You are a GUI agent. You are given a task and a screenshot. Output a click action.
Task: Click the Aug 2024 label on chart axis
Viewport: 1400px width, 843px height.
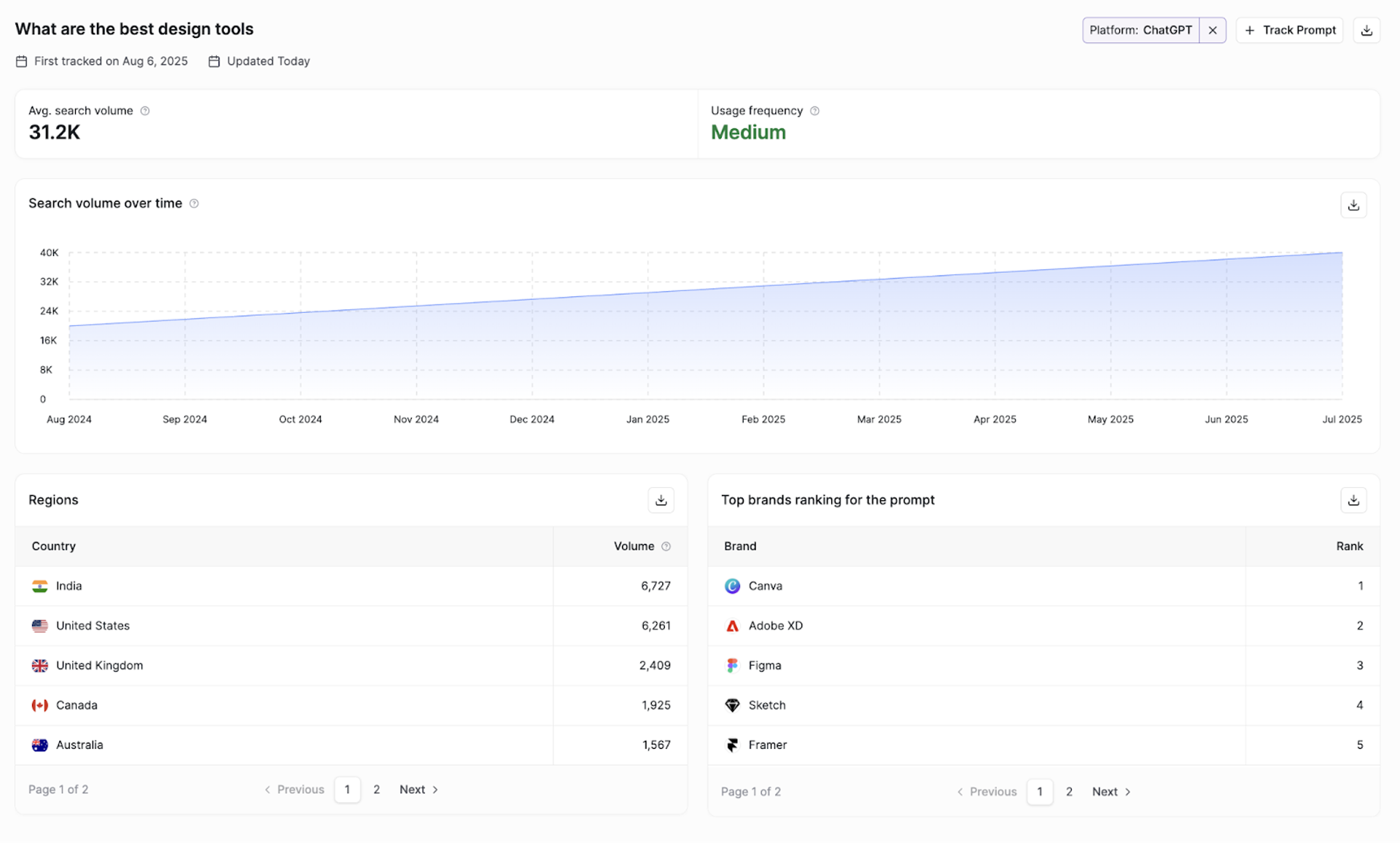click(x=69, y=419)
